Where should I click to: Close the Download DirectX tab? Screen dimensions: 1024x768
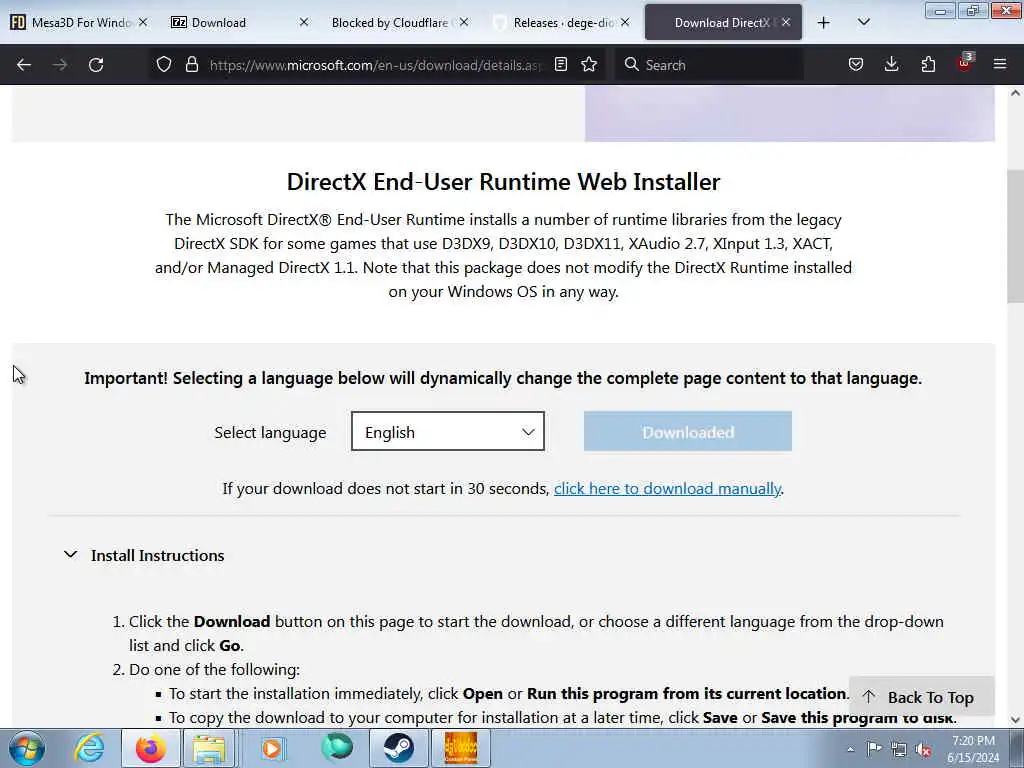(x=786, y=23)
